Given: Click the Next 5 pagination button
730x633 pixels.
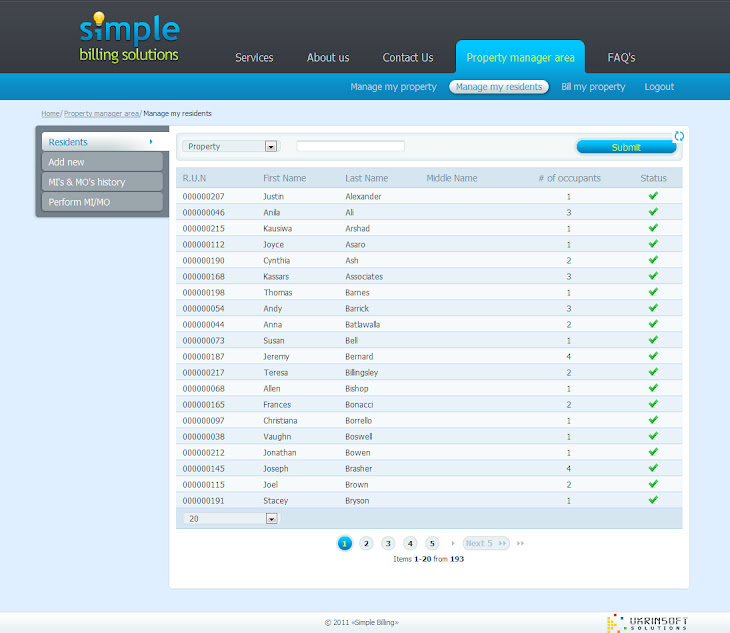Looking at the screenshot, I should pos(486,543).
